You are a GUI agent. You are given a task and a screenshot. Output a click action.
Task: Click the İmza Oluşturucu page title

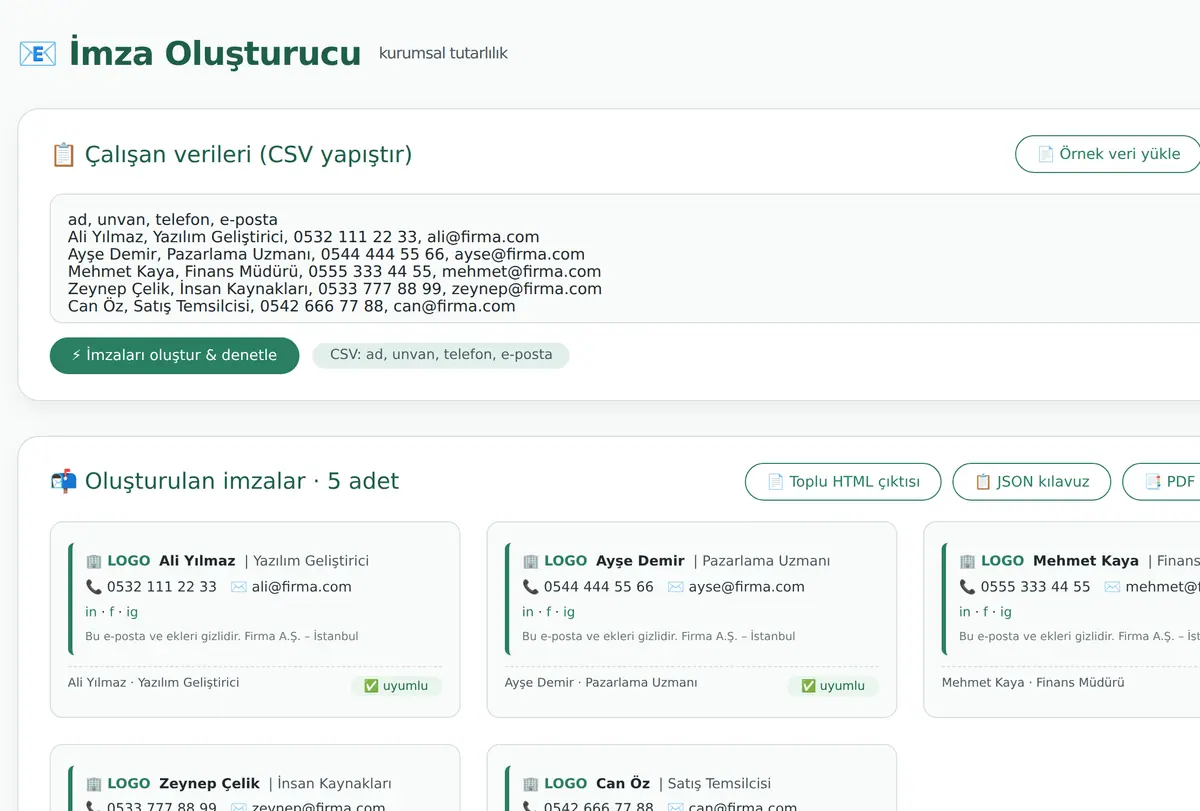pos(215,53)
